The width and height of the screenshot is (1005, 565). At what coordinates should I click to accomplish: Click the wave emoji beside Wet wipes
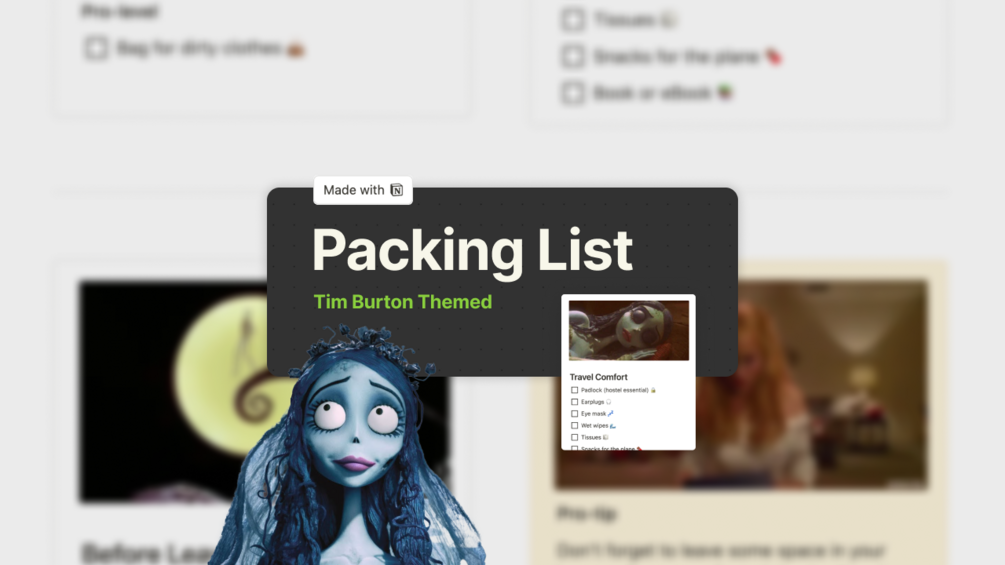(x=613, y=425)
